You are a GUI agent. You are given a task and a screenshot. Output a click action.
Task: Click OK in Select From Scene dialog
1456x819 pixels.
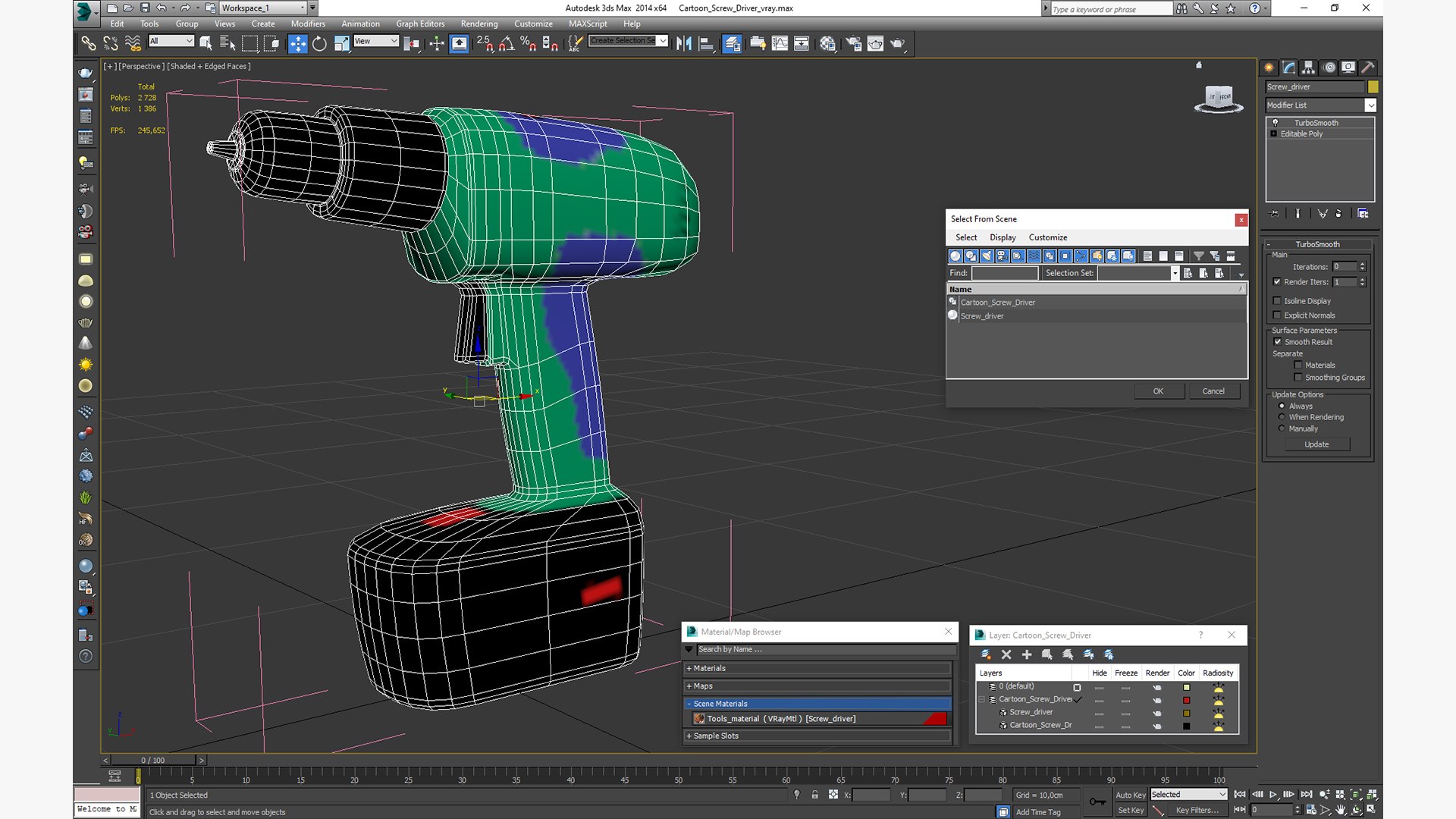click(x=1158, y=391)
